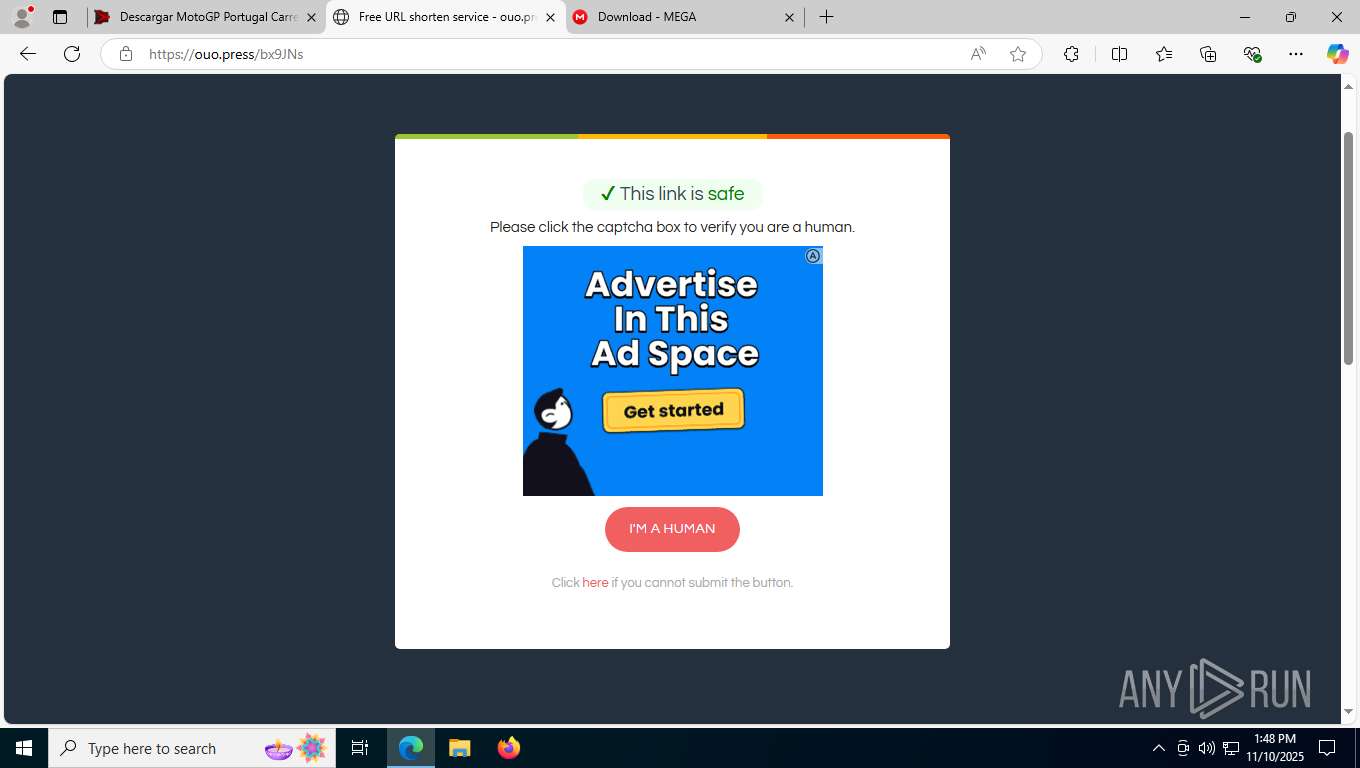Add this page to favorites star

[1018, 54]
